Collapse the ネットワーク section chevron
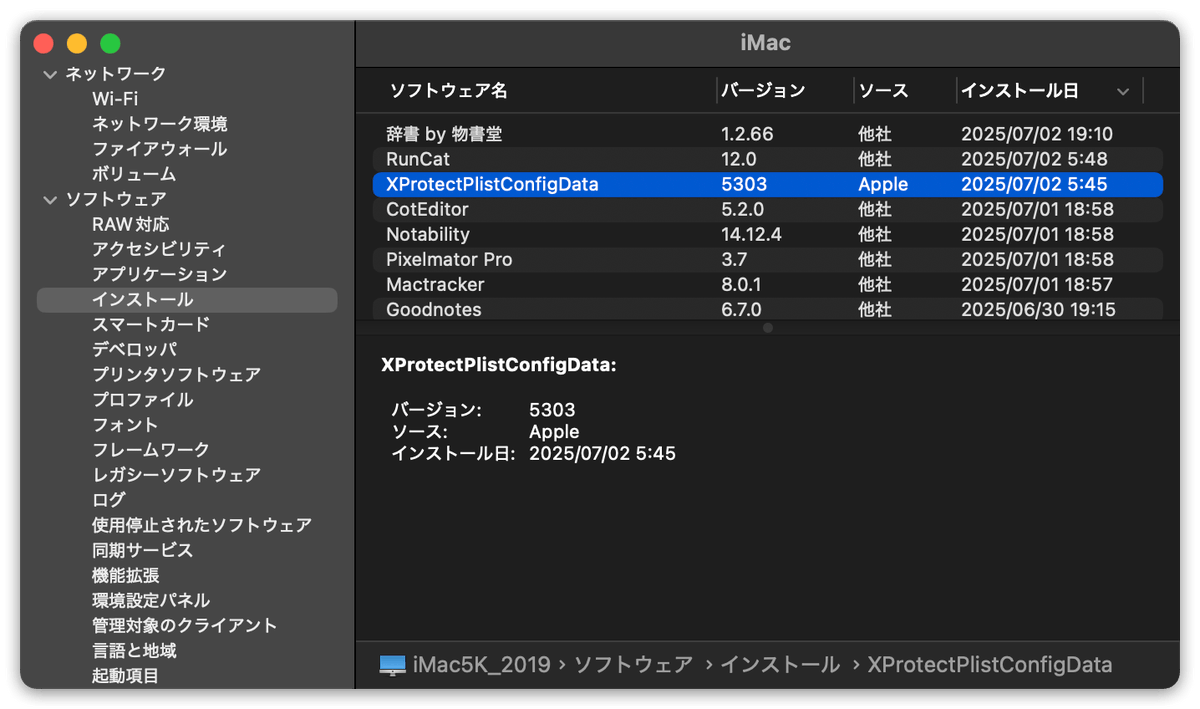Image resolution: width=1200 pixels, height=709 pixels. click(x=50, y=74)
